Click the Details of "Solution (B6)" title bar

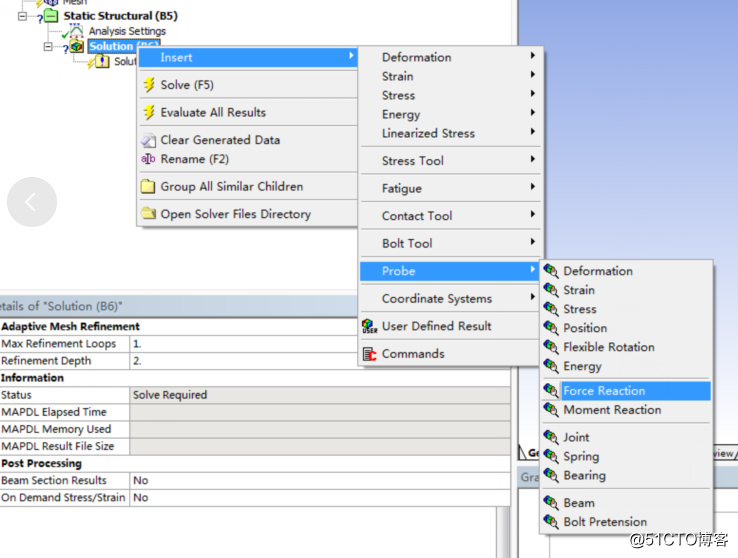179,306
